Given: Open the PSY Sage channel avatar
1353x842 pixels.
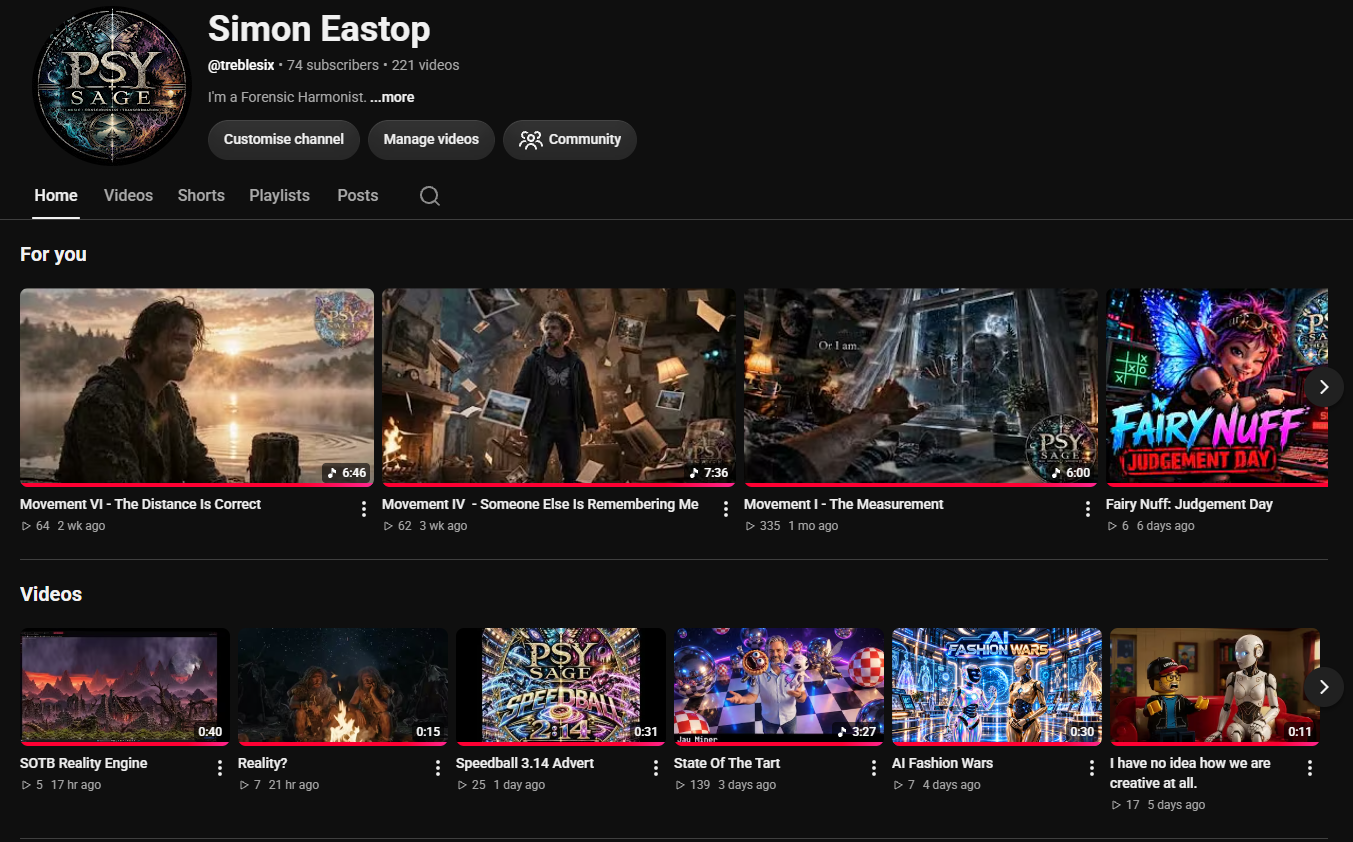Looking at the screenshot, I should [x=111, y=86].
